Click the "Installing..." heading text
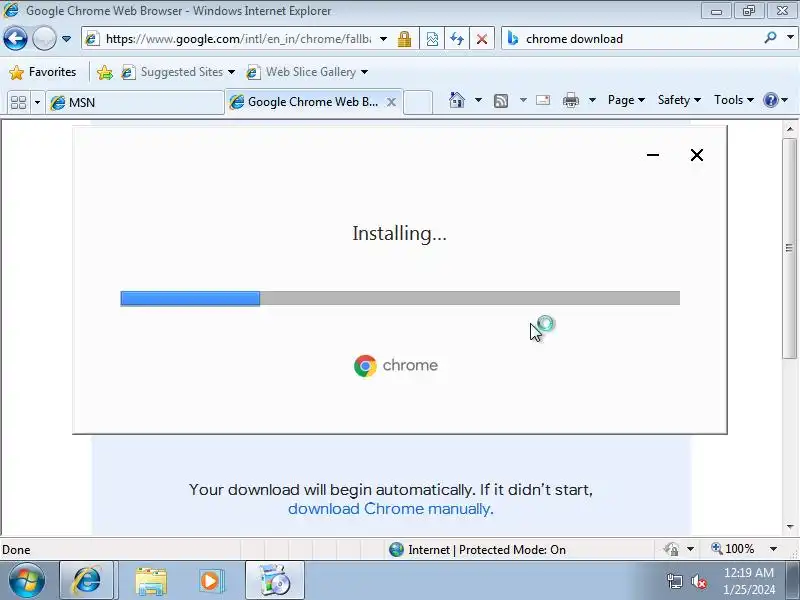The width and height of the screenshot is (800, 600). [399, 234]
